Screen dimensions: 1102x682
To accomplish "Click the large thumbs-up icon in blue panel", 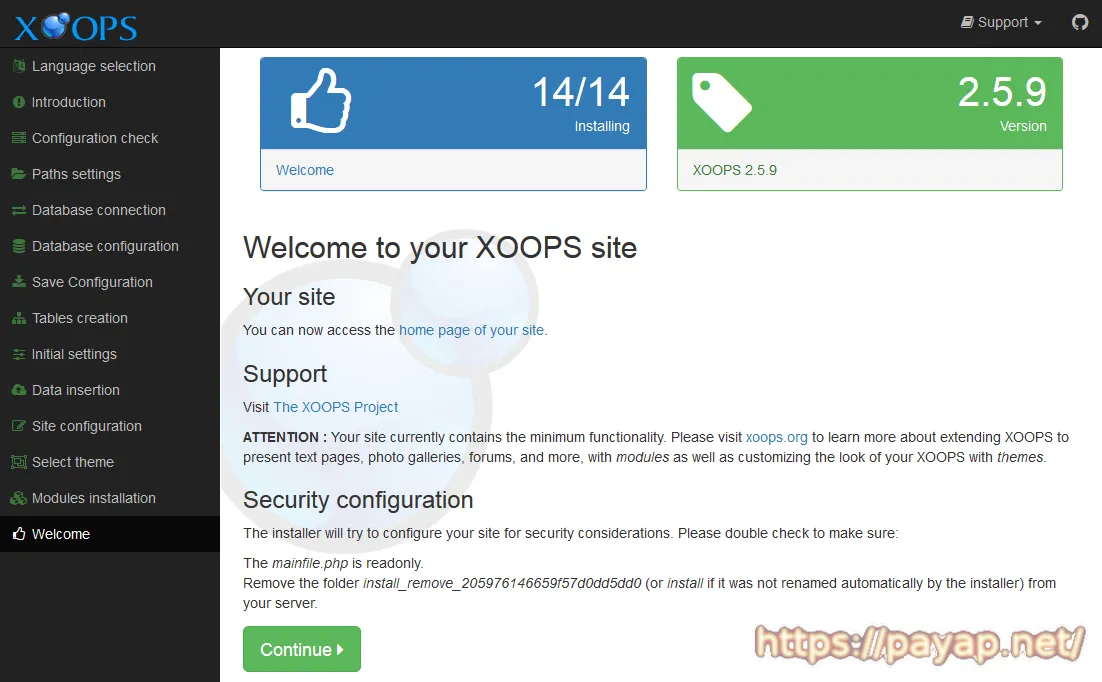I will click(x=321, y=101).
